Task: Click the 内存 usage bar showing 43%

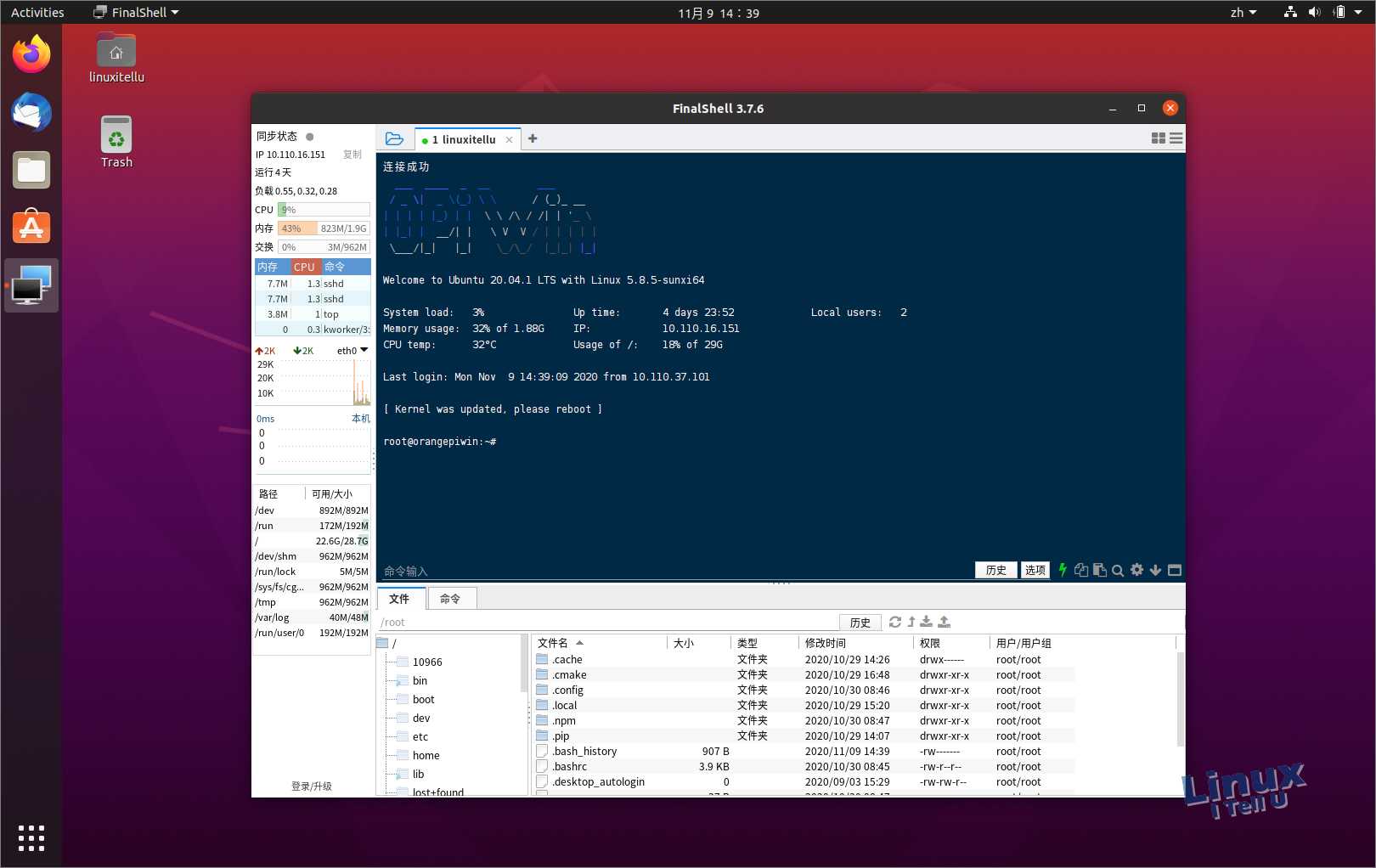Action: [324, 228]
